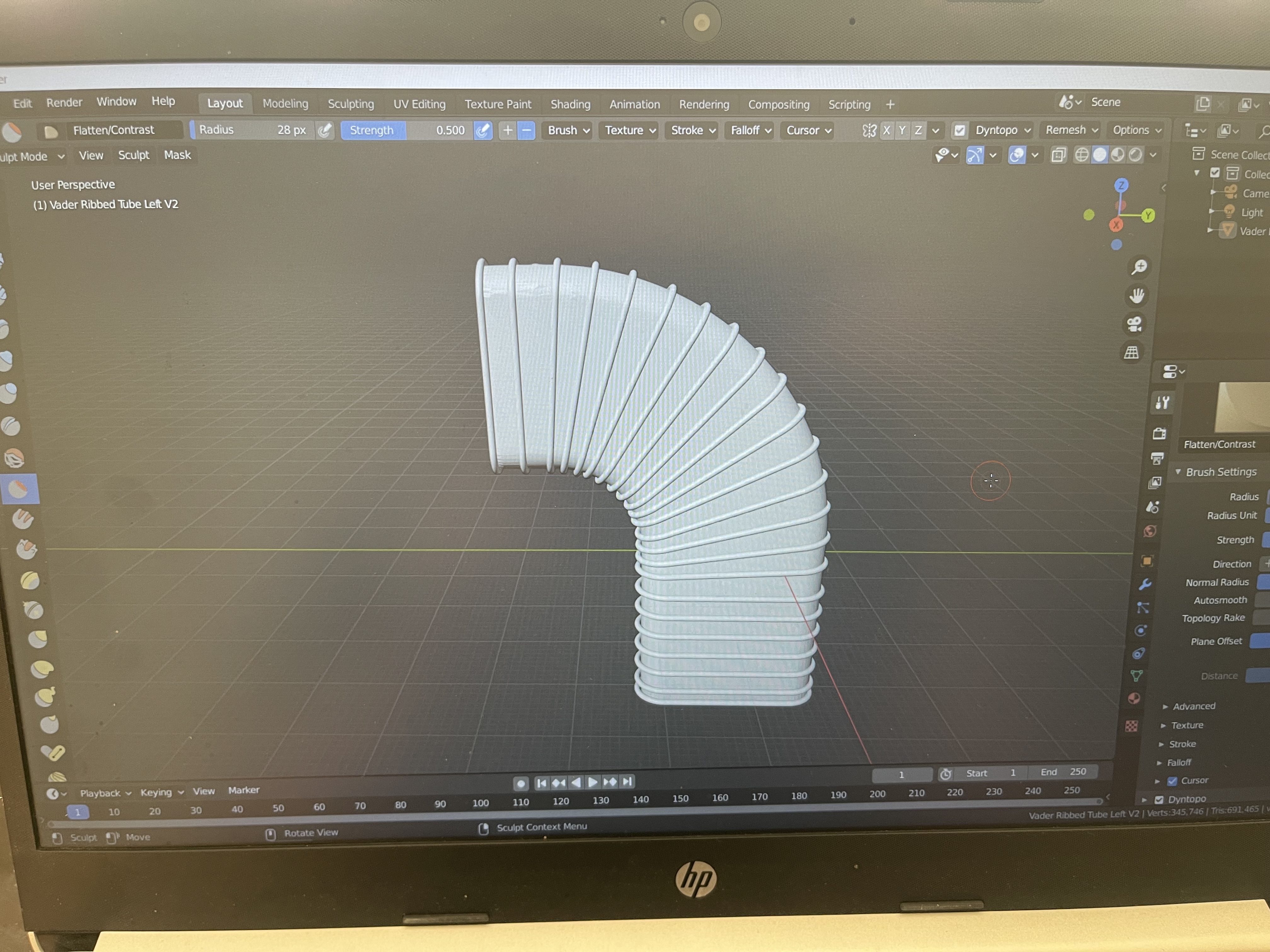1270x952 pixels.
Task: Toggle Collection visibility checkbox in outliner
Action: click(x=1215, y=172)
